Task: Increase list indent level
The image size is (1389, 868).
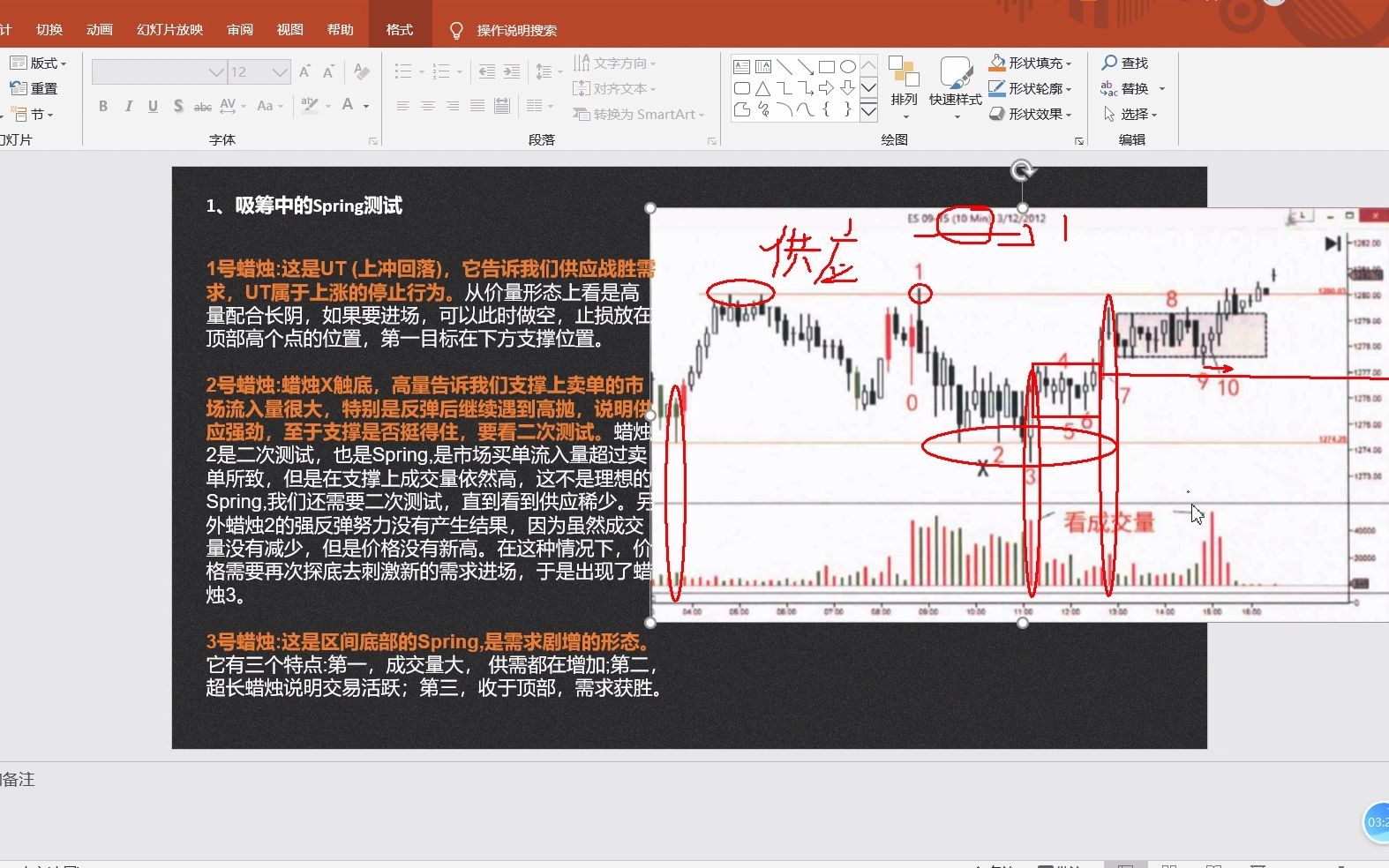Action: (512, 71)
